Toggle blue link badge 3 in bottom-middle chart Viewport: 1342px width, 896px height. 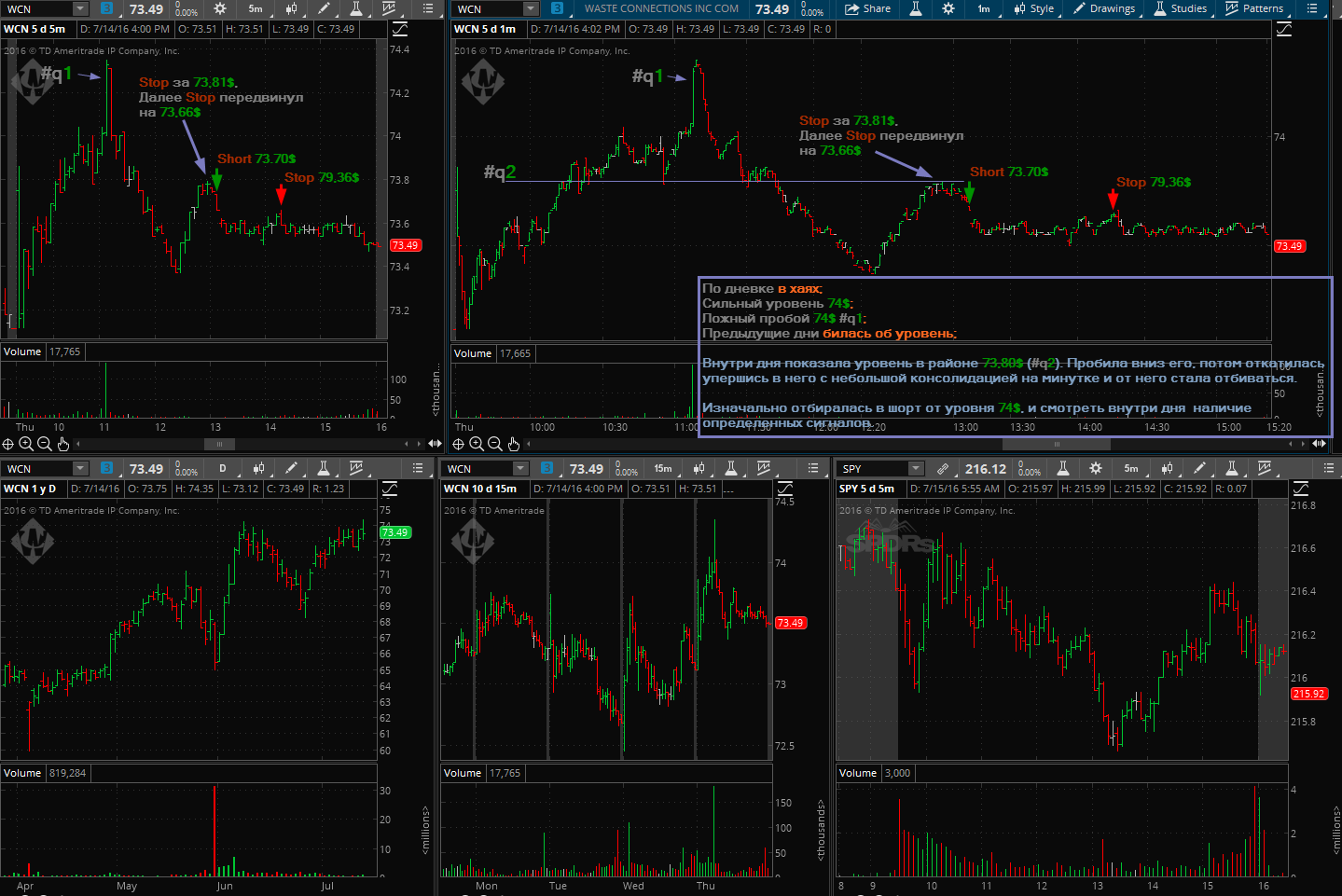click(x=546, y=468)
